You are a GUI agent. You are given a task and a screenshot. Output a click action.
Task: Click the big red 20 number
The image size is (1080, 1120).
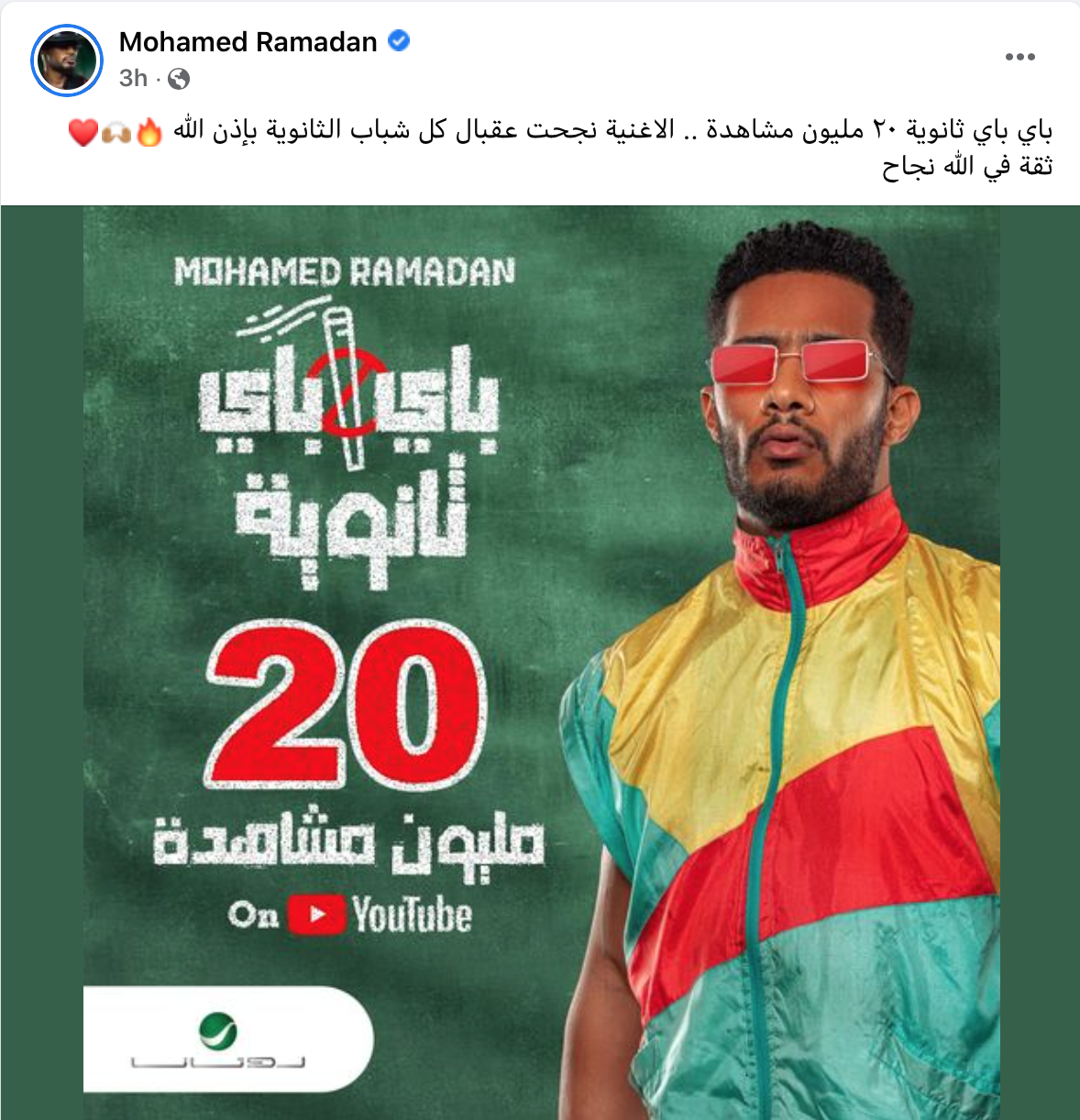pyautogui.click(x=347, y=704)
